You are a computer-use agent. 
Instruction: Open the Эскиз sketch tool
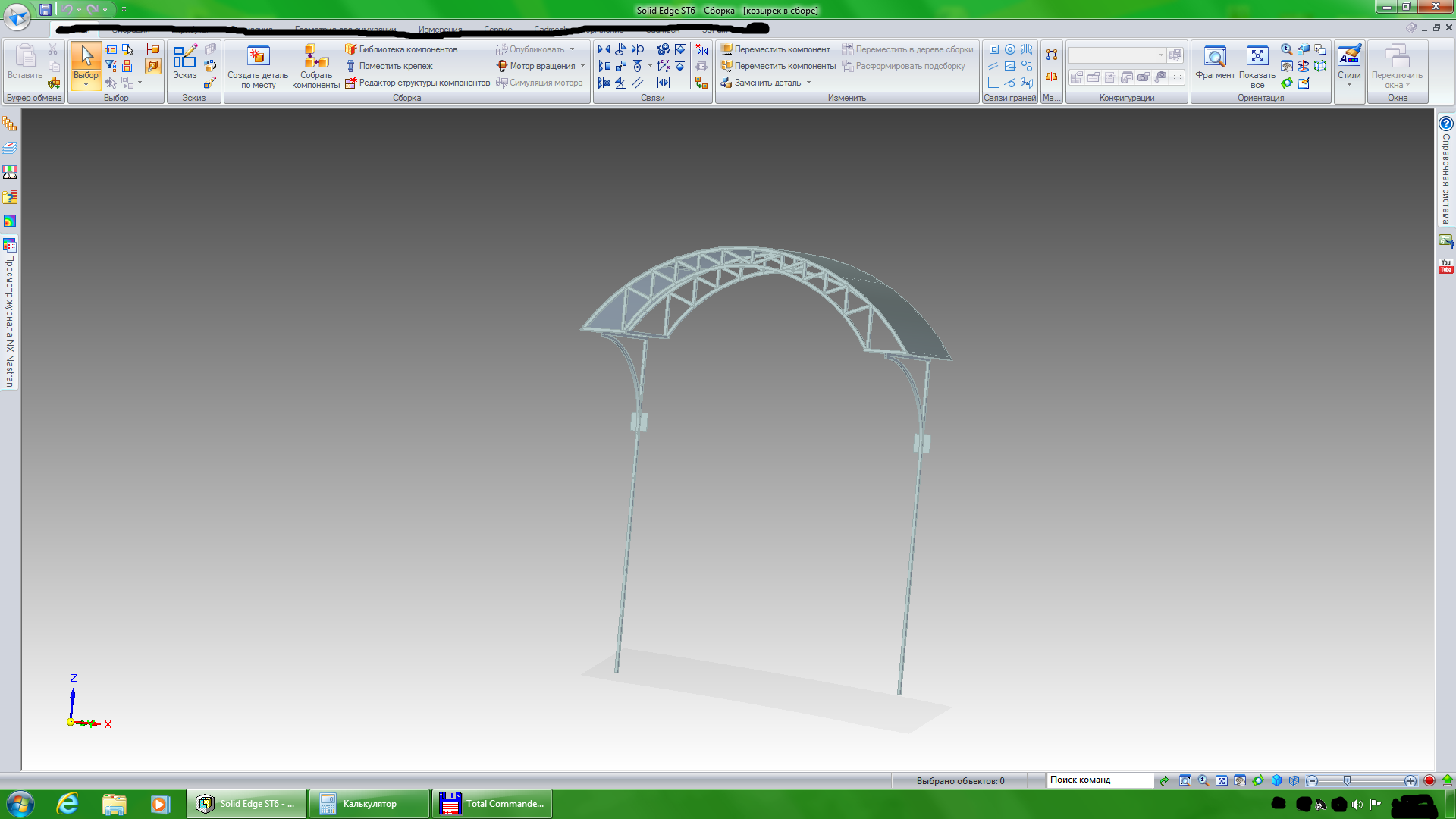[x=184, y=61]
